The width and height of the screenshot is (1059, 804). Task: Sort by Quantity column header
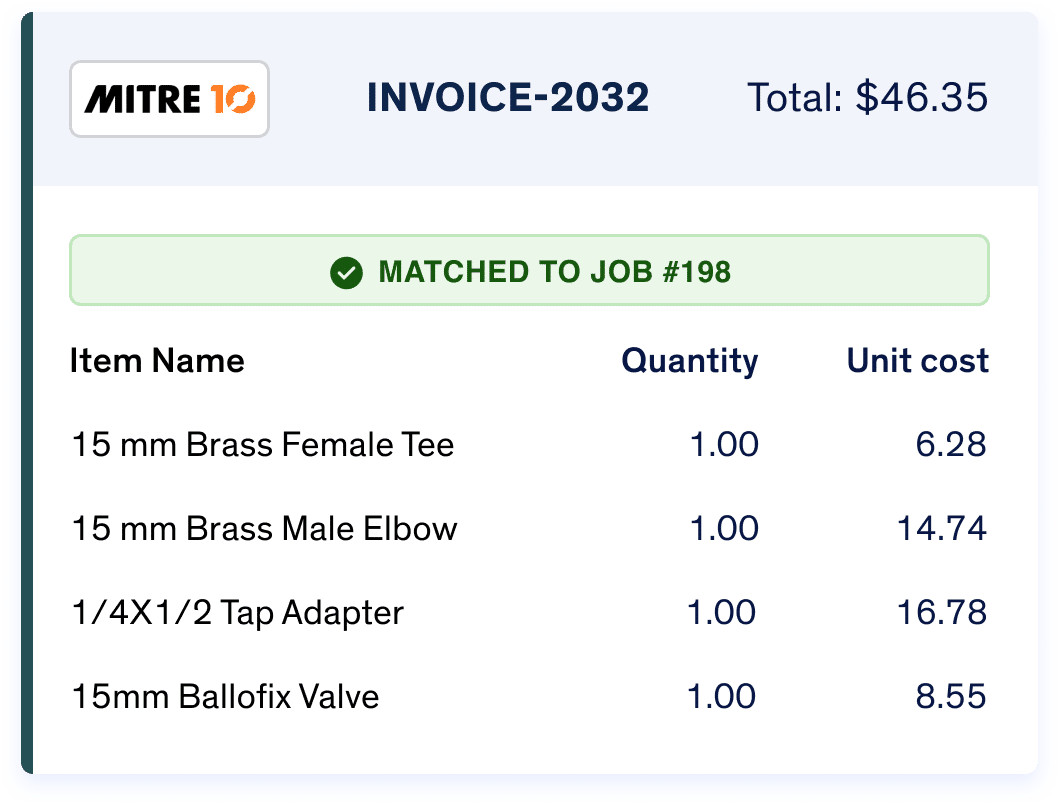[x=689, y=360]
